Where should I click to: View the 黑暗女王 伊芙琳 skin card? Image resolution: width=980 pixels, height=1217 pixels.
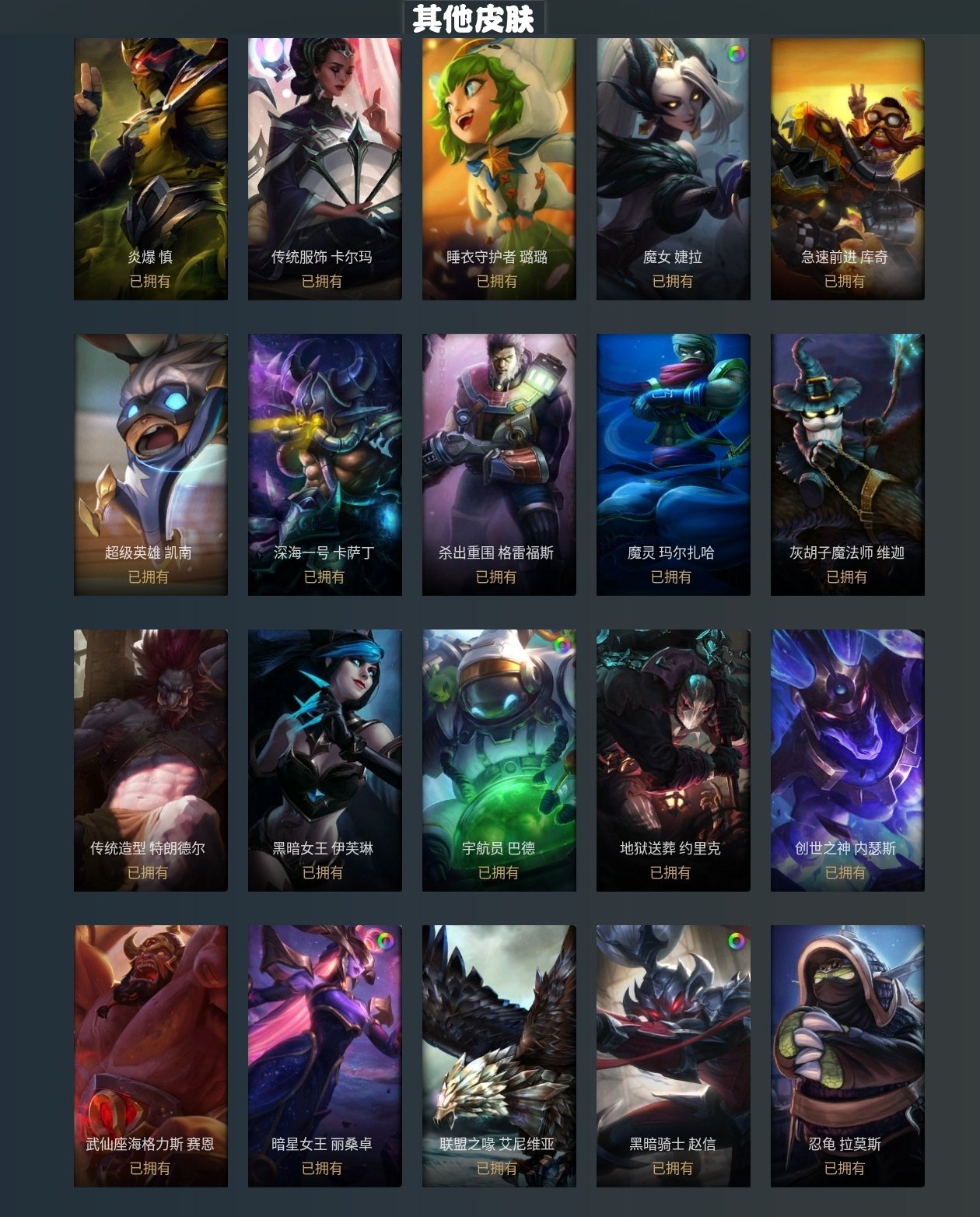point(325,760)
